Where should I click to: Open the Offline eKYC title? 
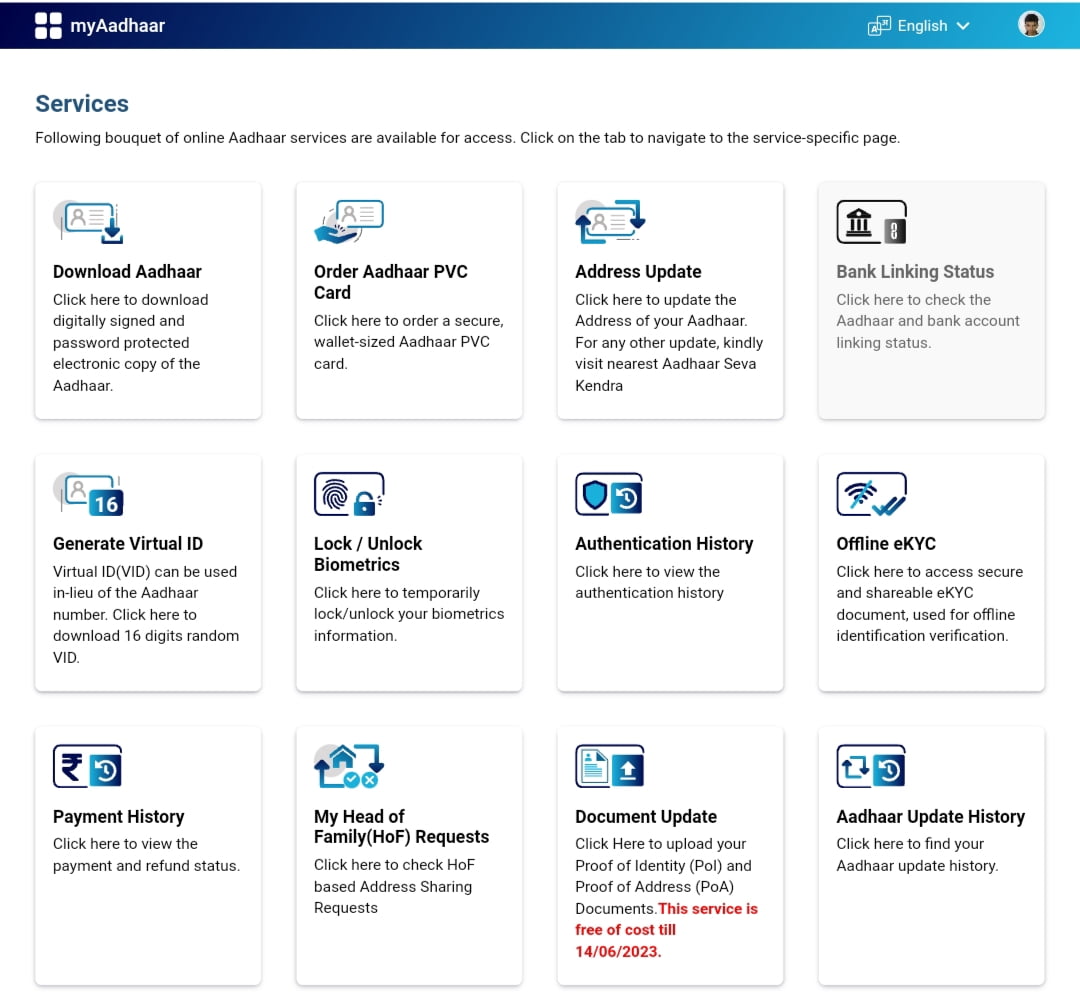click(x=886, y=543)
